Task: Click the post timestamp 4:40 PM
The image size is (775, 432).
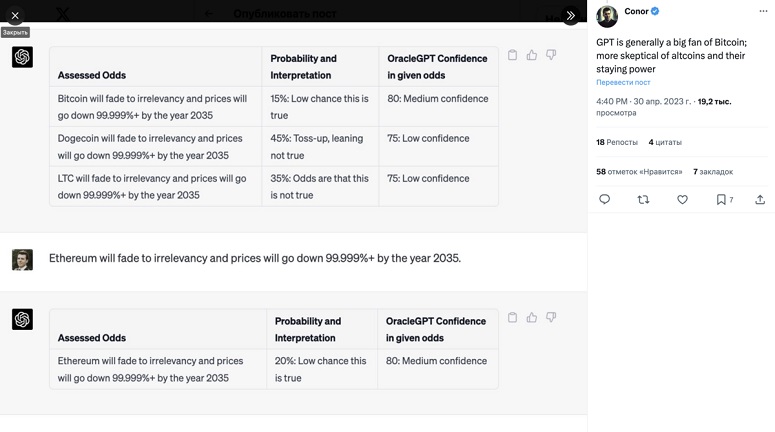Action: [x=611, y=102]
